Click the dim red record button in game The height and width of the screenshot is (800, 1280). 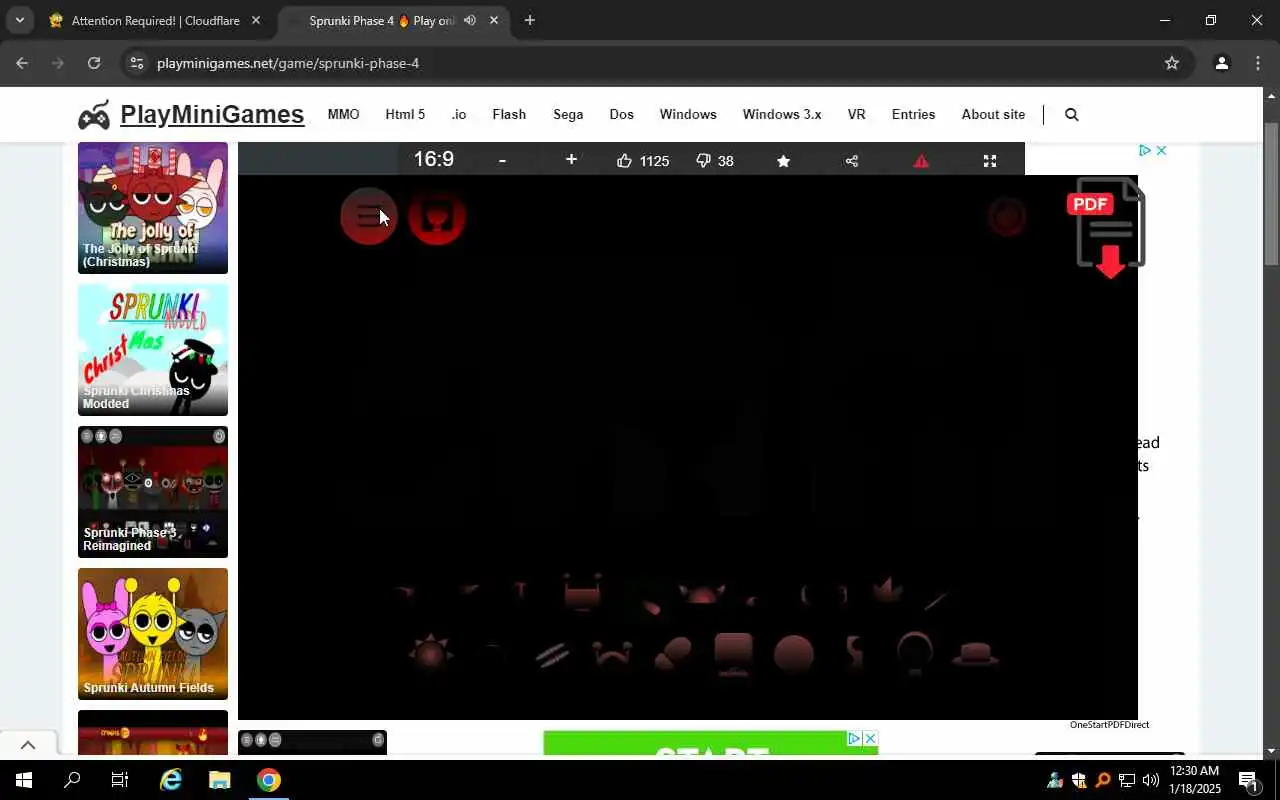[x=1007, y=217]
